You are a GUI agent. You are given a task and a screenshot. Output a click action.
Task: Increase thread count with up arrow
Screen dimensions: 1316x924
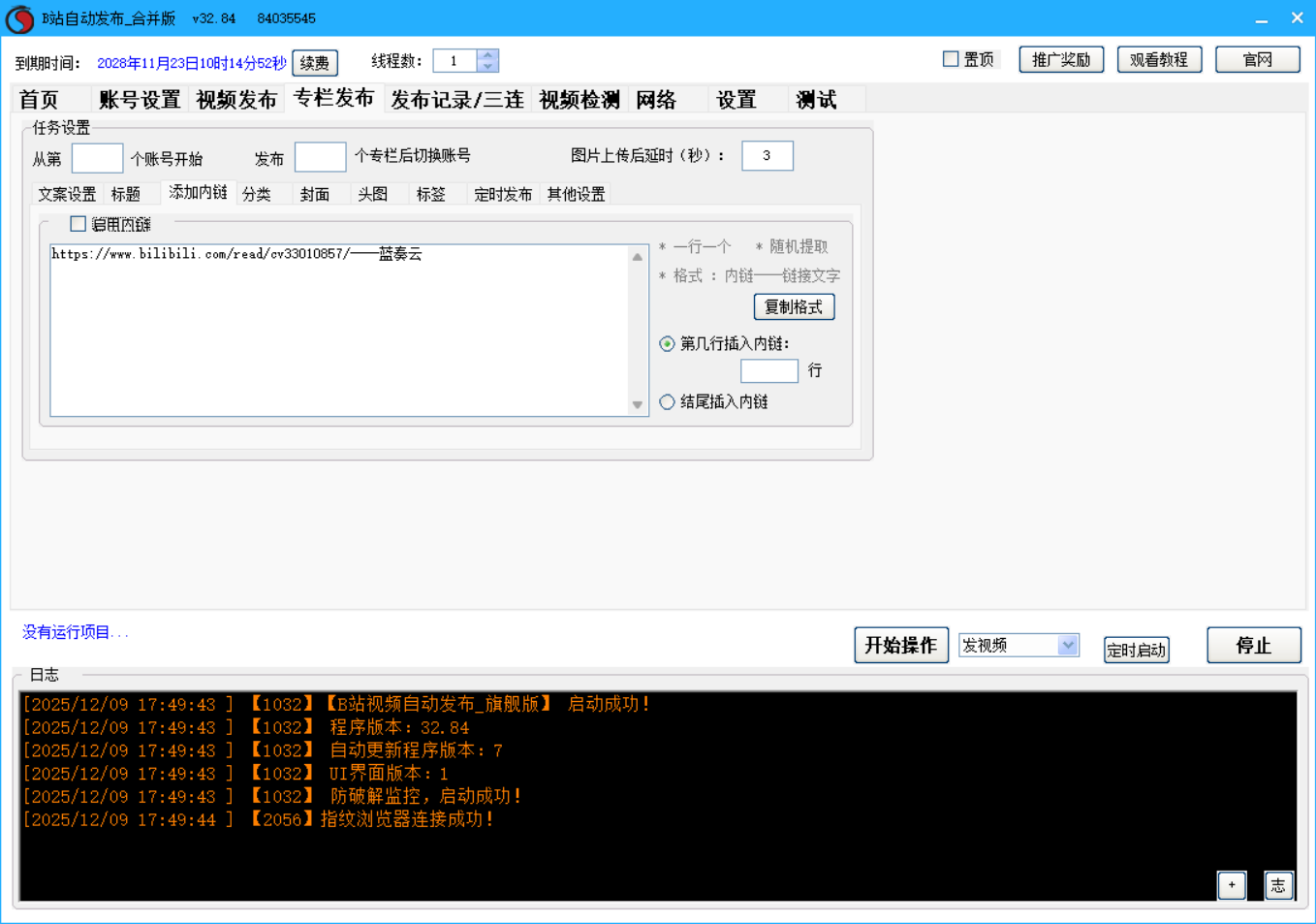[x=487, y=55]
